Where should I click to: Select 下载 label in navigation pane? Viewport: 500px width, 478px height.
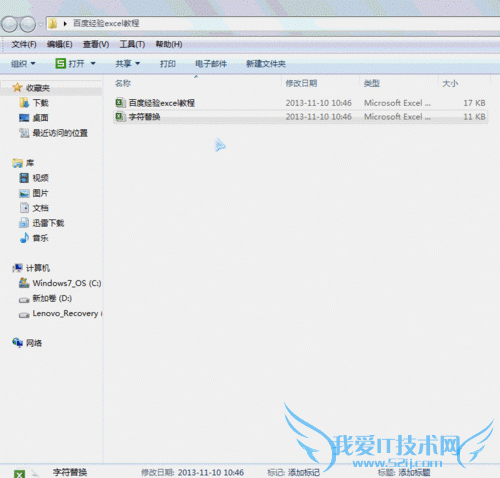tap(41, 103)
